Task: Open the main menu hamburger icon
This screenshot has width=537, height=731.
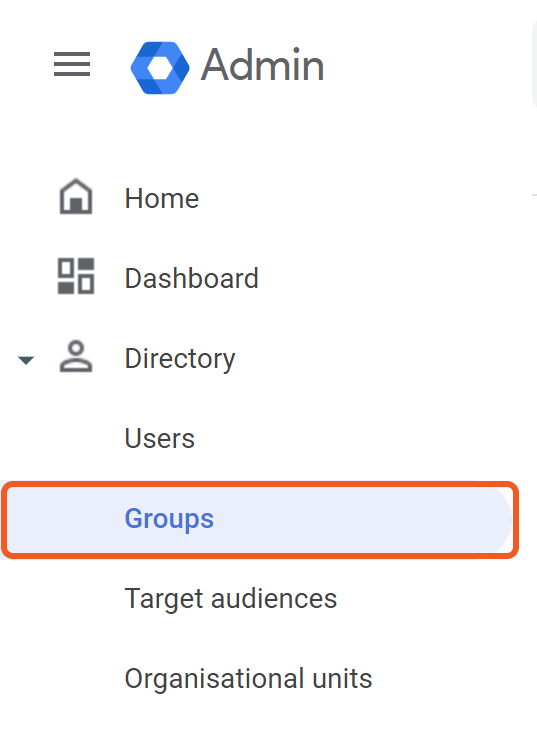Action: click(72, 64)
